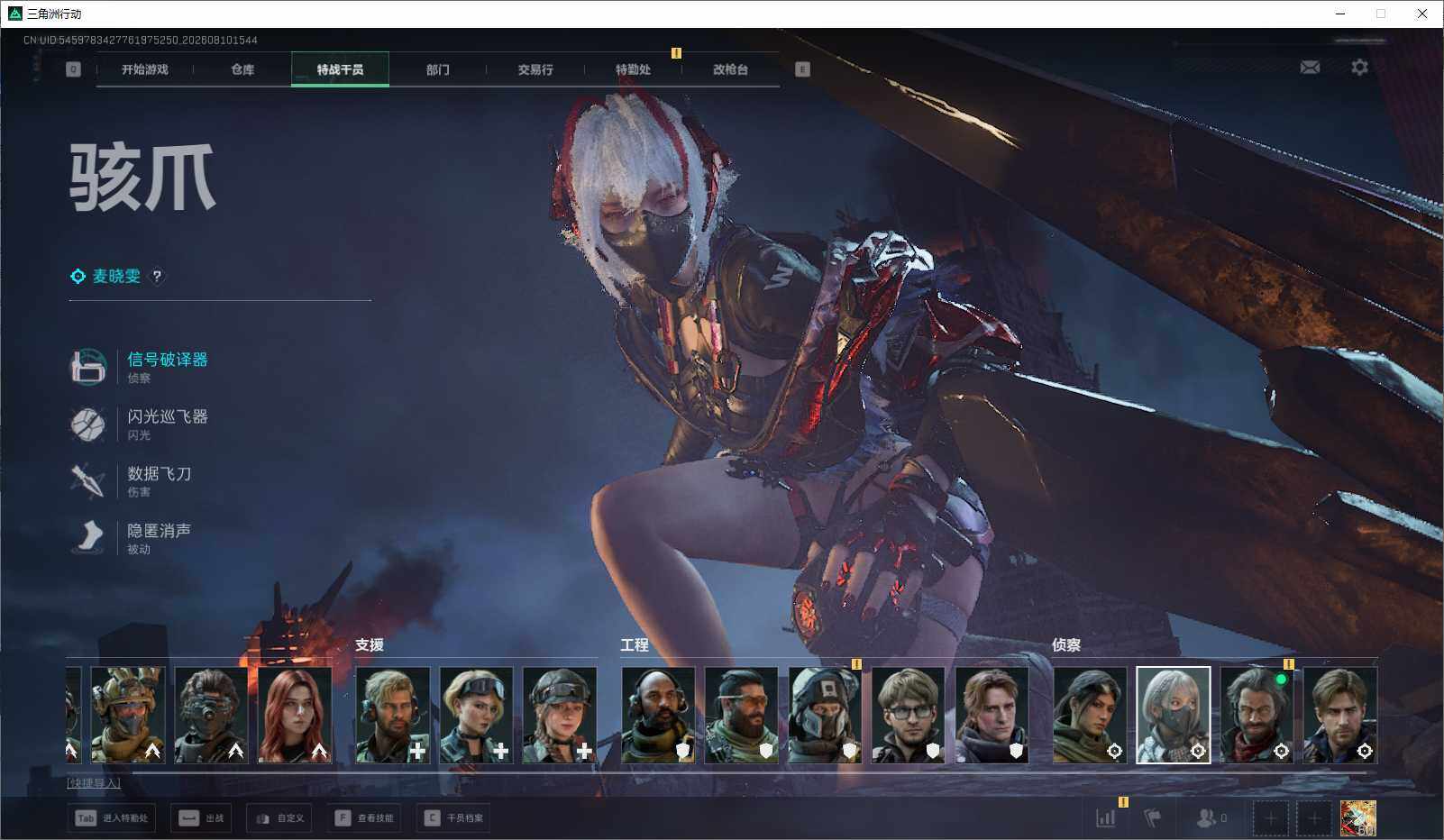Select the 闪光巡飞器 skill icon
This screenshot has height=840, width=1444.
[88, 424]
